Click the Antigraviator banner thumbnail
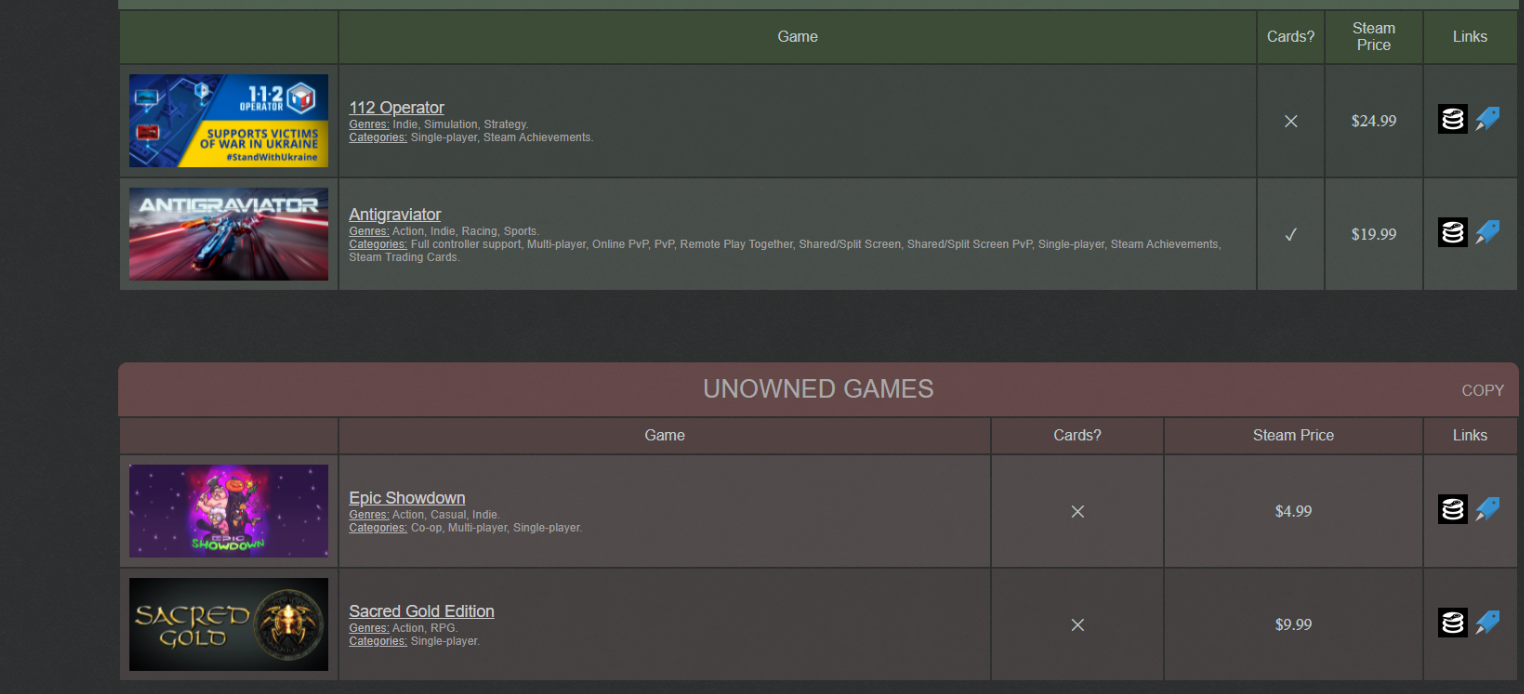This screenshot has width=1524, height=694. click(x=228, y=234)
